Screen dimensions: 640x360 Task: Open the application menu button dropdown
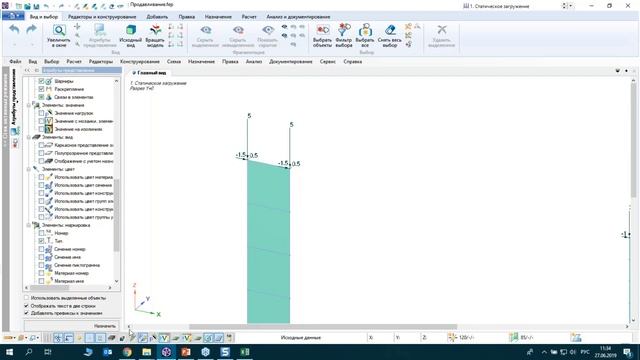(13, 16)
